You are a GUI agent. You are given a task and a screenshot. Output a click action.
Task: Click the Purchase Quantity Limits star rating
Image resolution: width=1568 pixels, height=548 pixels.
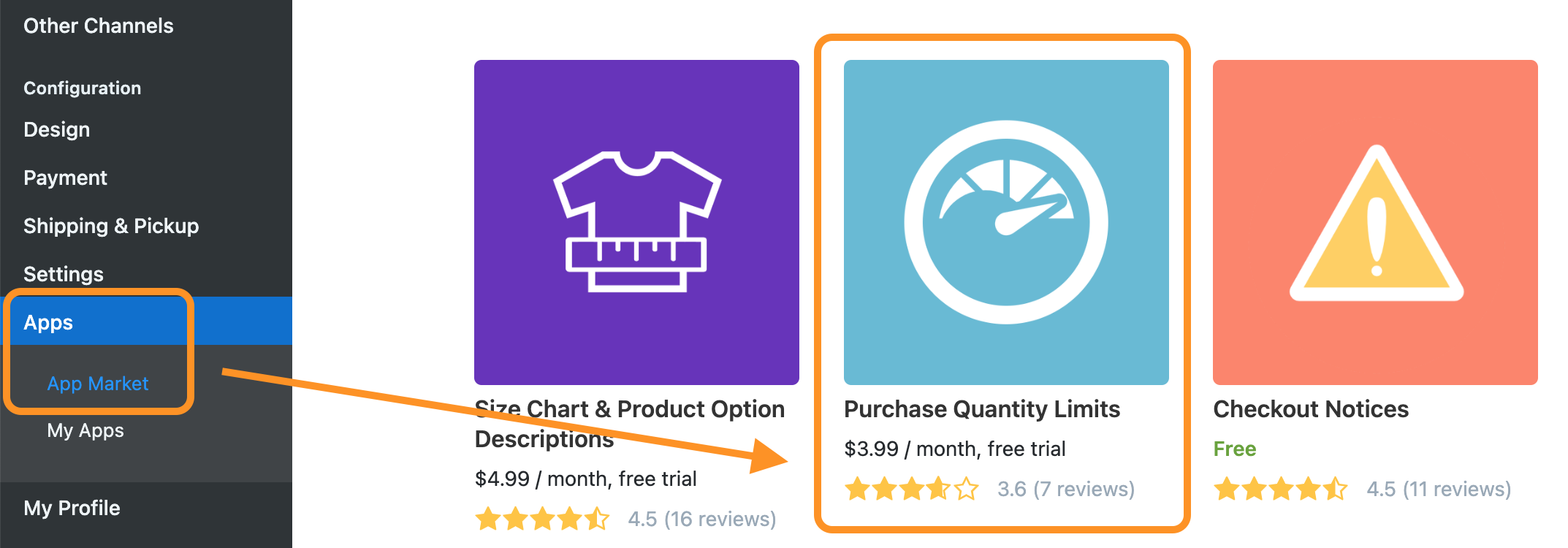point(912,489)
